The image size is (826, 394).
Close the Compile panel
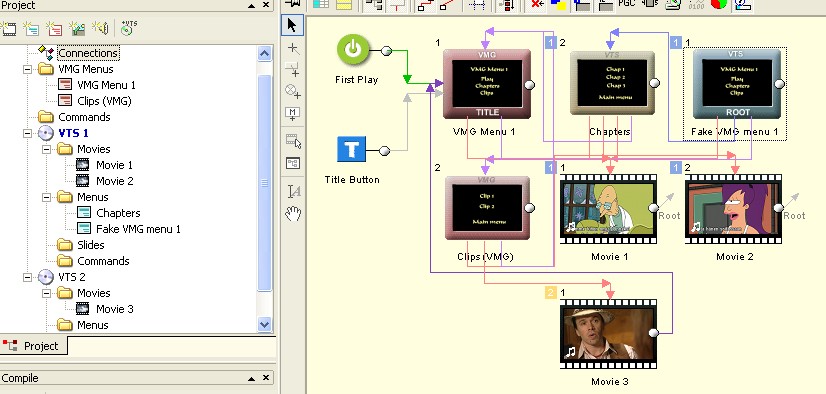pos(266,378)
